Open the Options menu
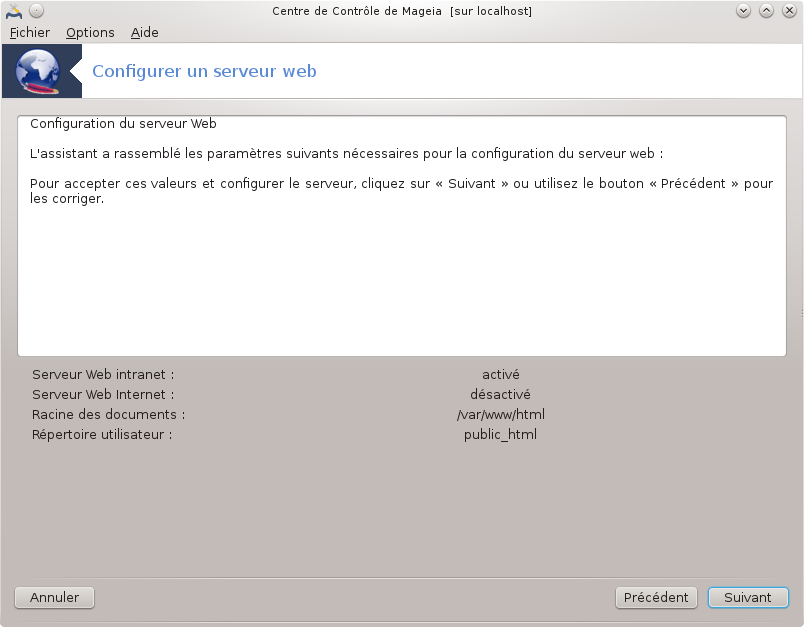 pos(90,32)
